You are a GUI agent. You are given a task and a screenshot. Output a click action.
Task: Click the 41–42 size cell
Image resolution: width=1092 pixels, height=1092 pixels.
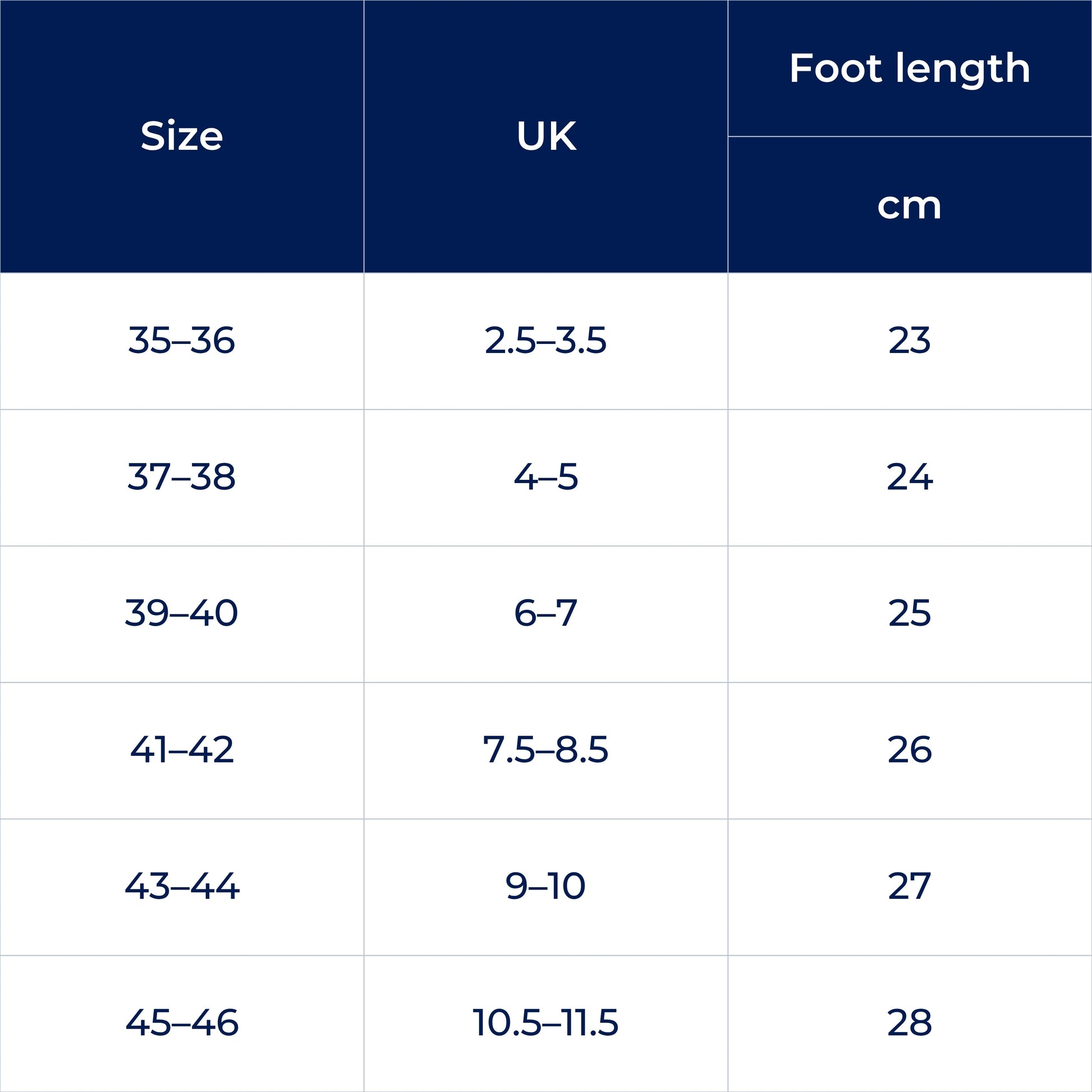pyautogui.click(x=181, y=750)
